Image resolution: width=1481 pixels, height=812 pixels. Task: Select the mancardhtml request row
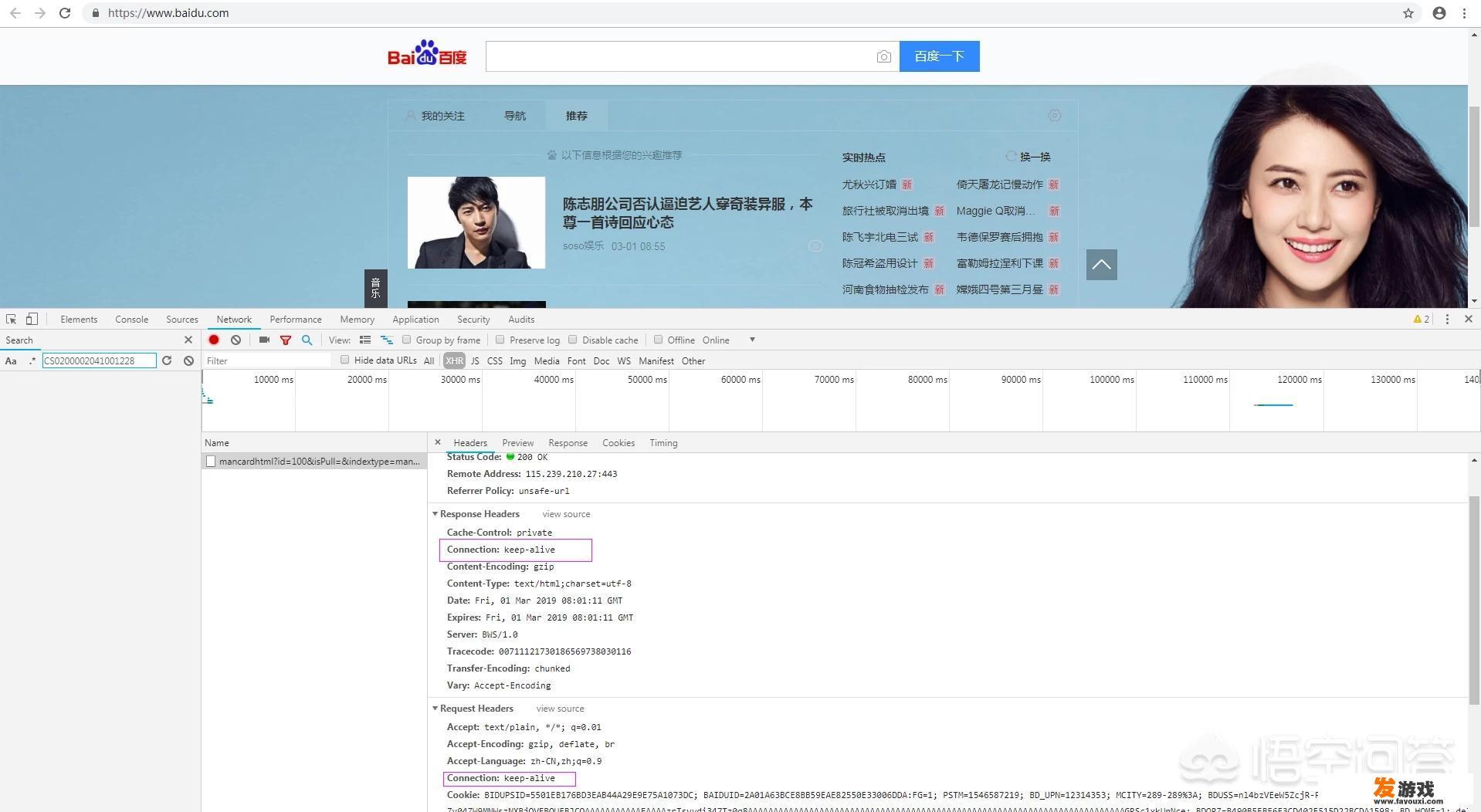click(x=314, y=461)
